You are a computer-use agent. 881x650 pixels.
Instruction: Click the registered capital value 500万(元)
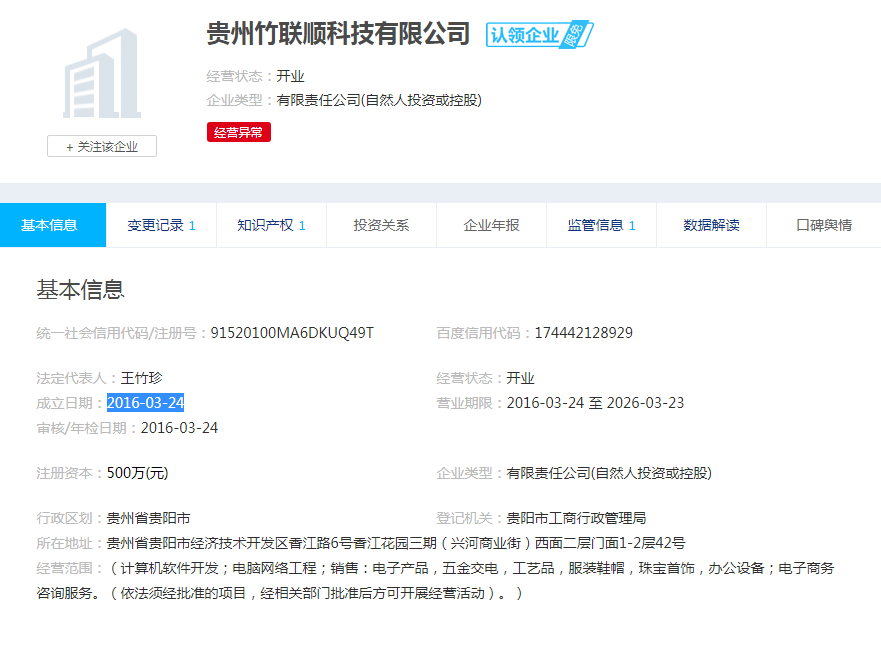click(137, 473)
